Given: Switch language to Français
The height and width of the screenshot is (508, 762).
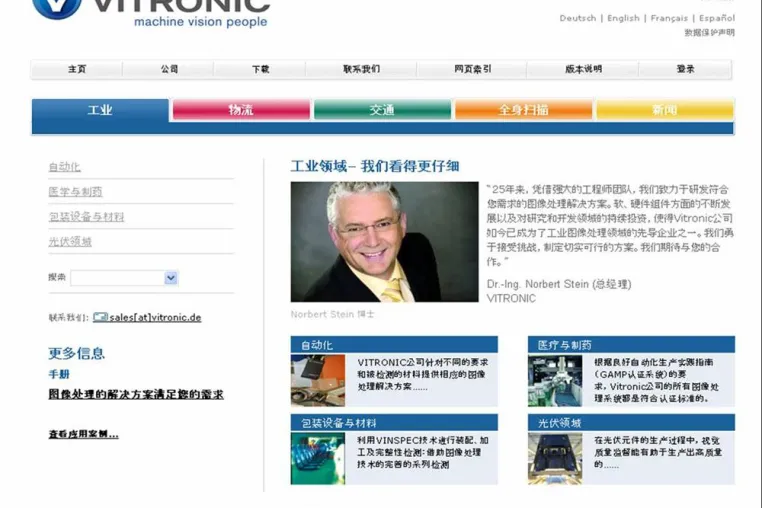Looking at the screenshot, I should click(669, 18).
